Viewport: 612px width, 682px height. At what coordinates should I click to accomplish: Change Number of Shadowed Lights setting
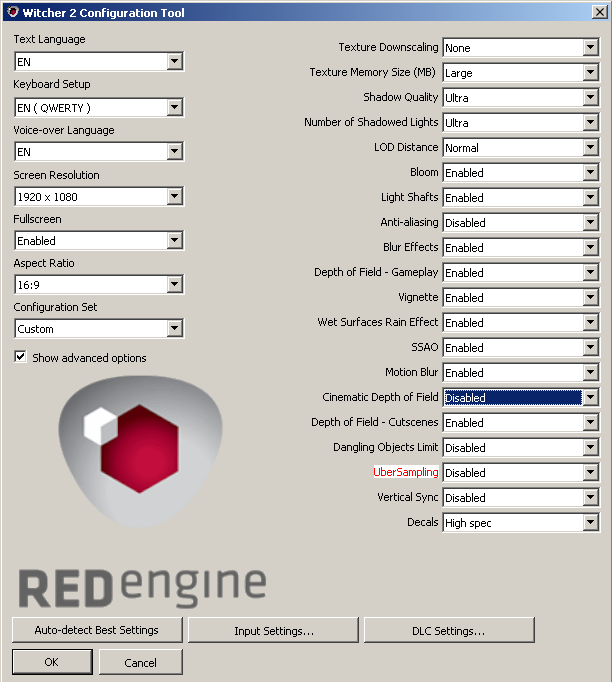521,123
